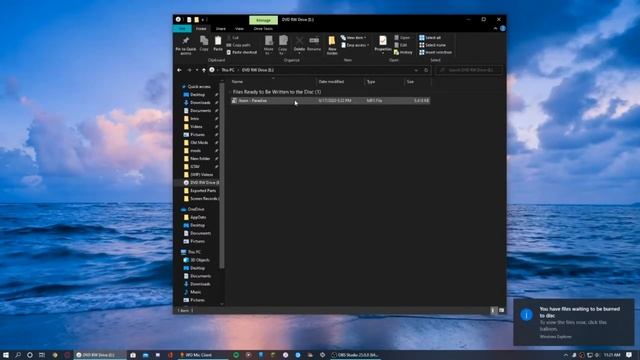The image size is (640, 360).
Task: Switch to large icons view in status bar
Action: click(x=501, y=310)
